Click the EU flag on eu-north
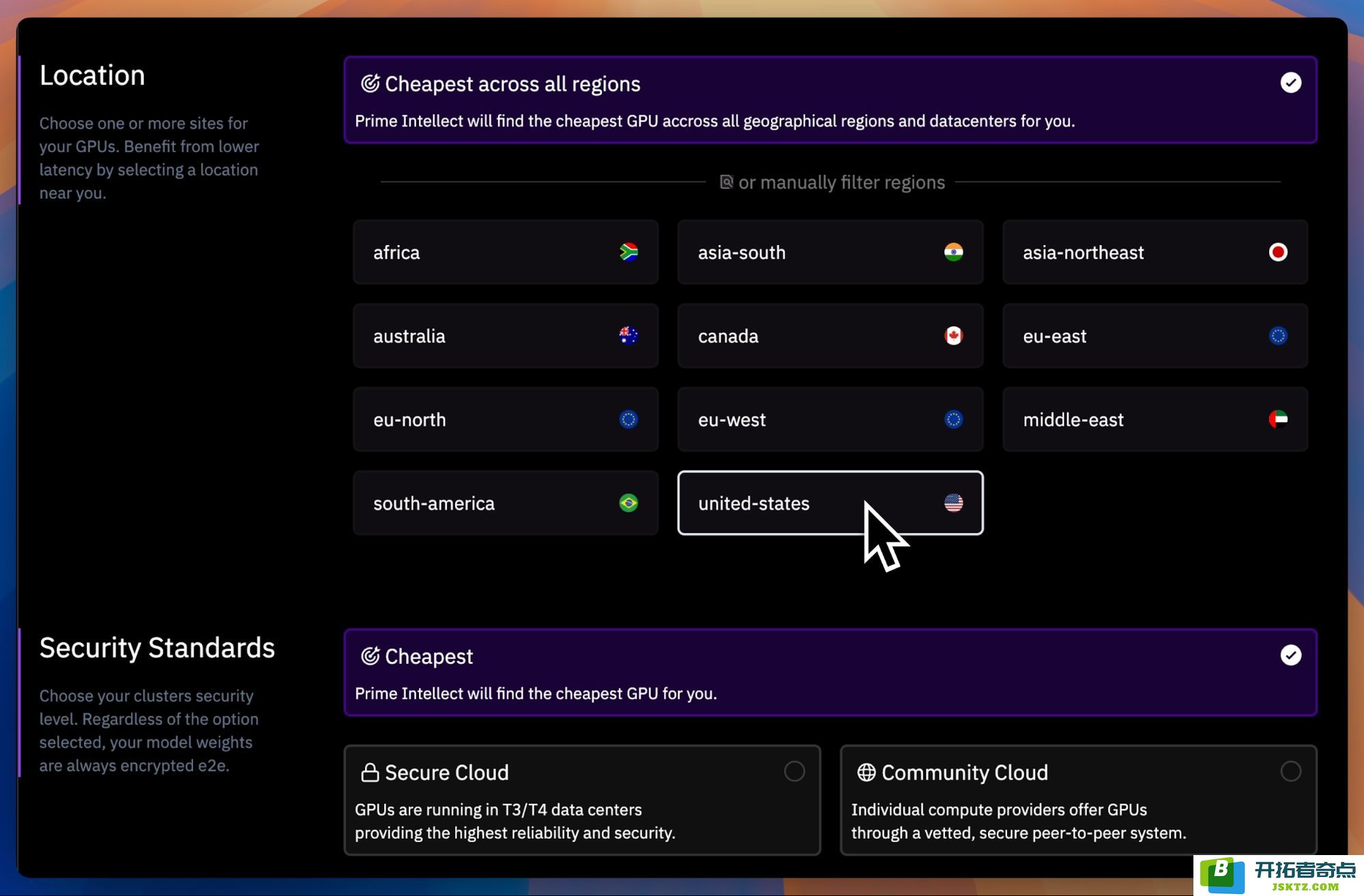This screenshot has width=1364, height=896. click(628, 419)
